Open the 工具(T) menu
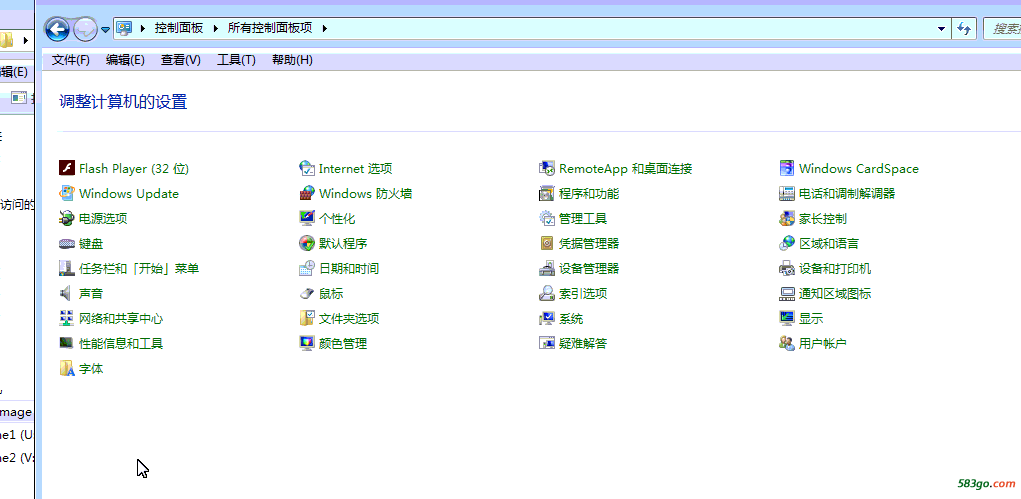This screenshot has width=1021, height=499. pos(236,60)
